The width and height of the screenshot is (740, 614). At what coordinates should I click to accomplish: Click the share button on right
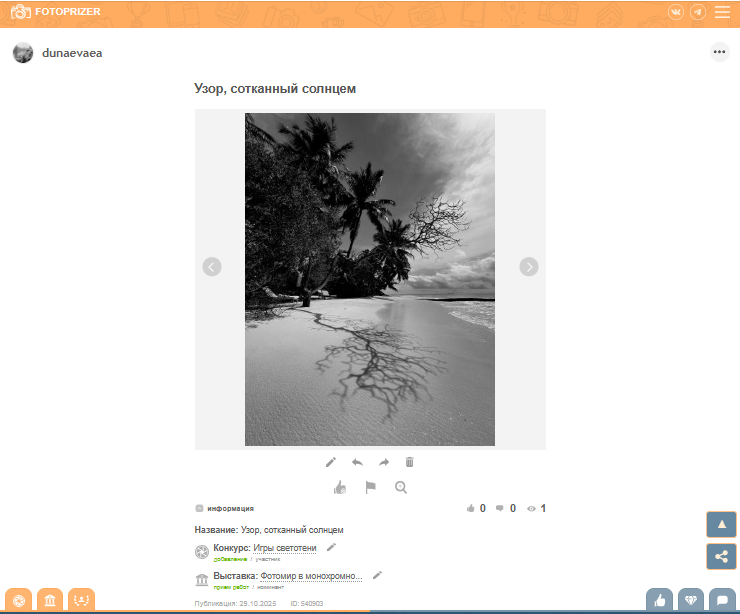(721, 556)
